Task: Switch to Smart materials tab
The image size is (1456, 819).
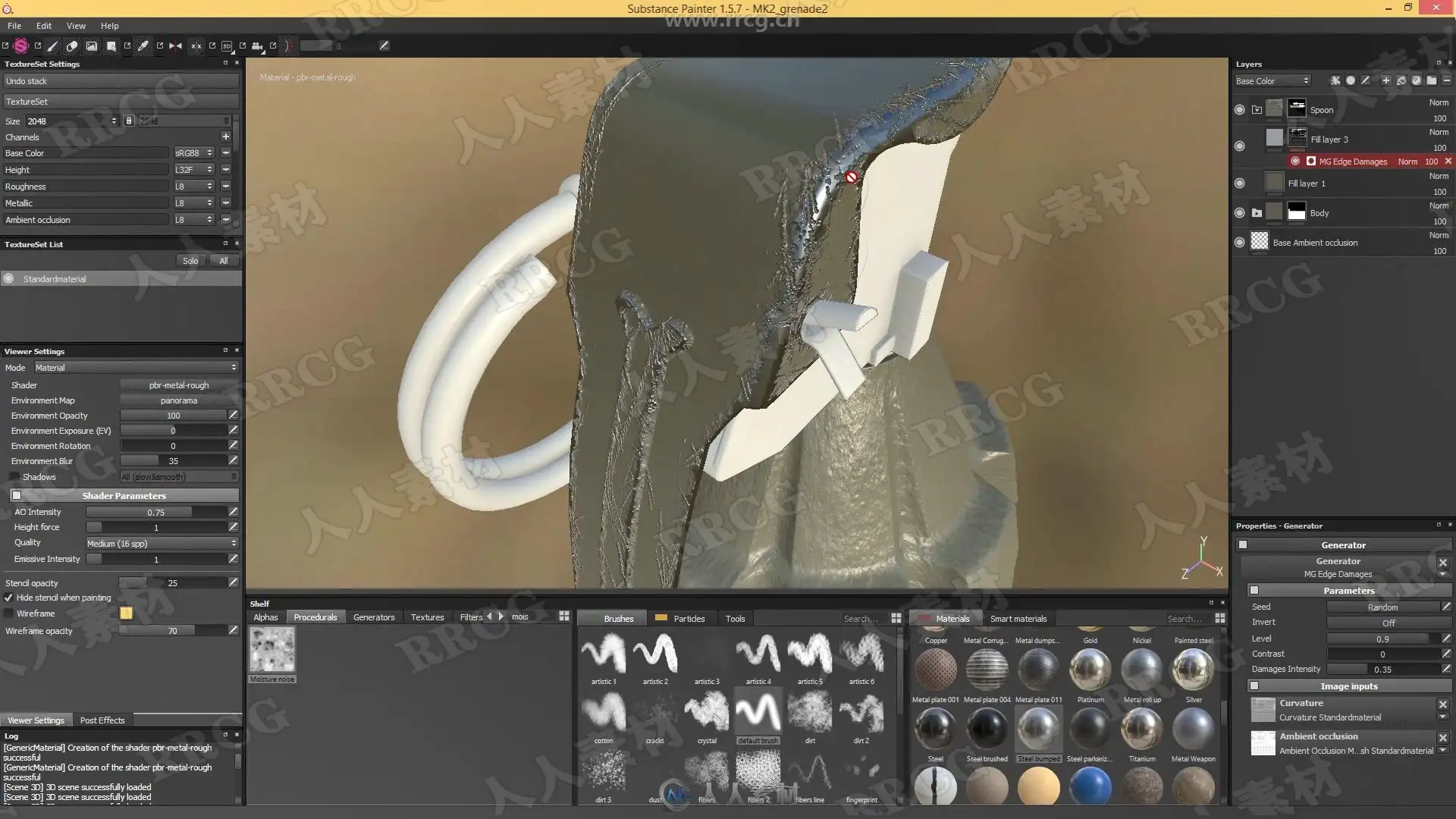Action: tap(1018, 619)
